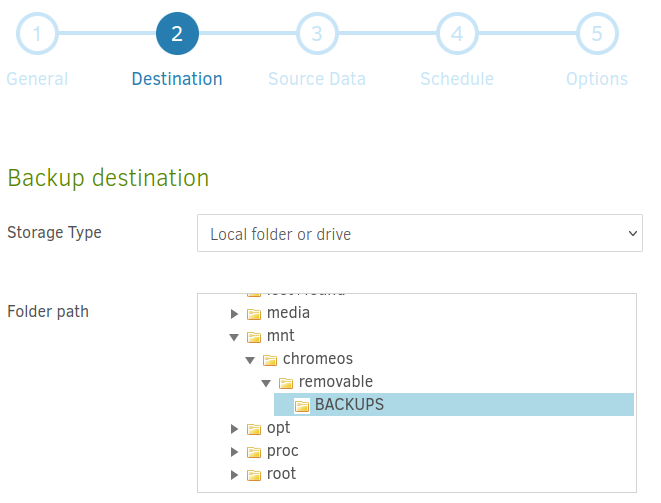
Task: Expand the opt folder
Action: (234, 429)
